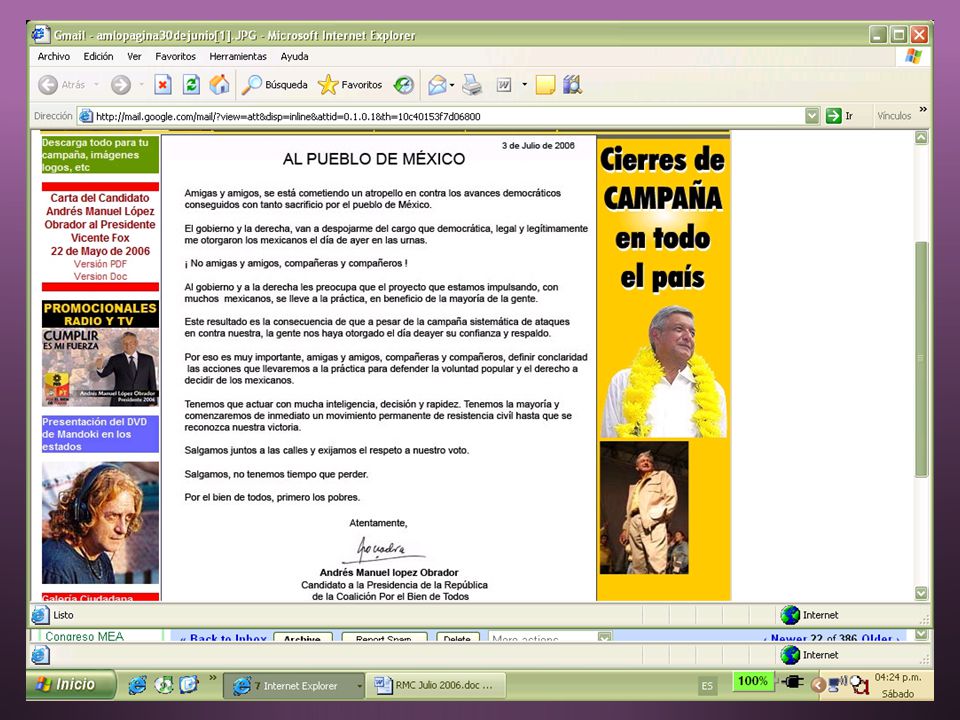The height and width of the screenshot is (720, 960).
Task: Click the Windows logo throbber in the menu bar
Action: [913, 56]
